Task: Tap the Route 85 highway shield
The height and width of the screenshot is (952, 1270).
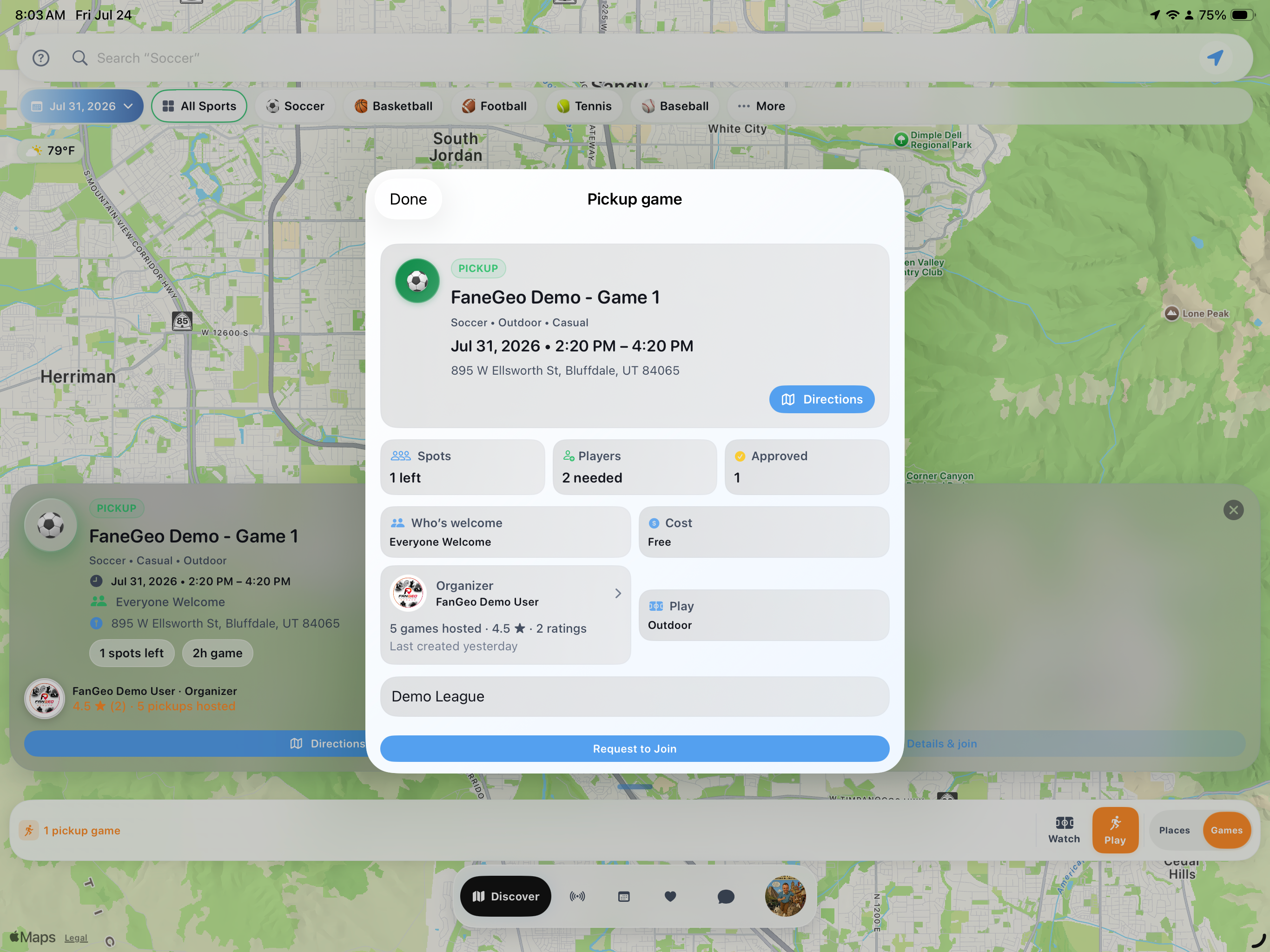Action: tap(182, 321)
